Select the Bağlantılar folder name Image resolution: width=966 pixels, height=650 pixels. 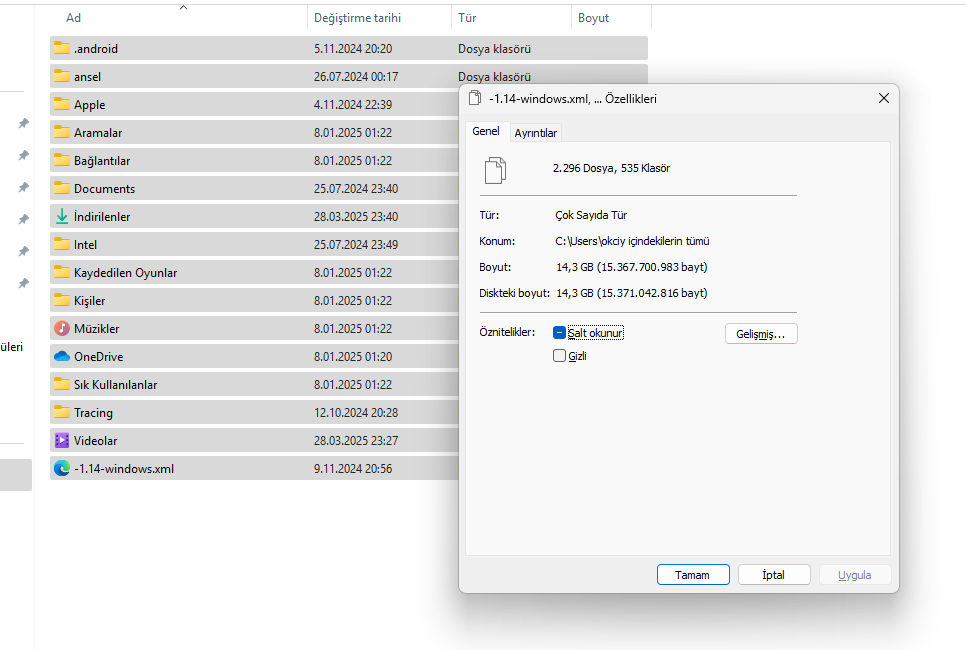coord(102,161)
